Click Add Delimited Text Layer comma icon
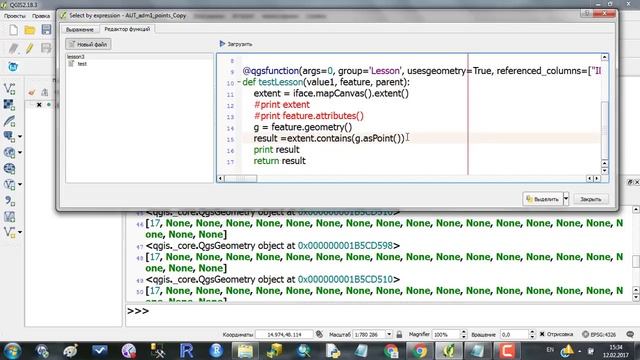The height and width of the screenshot is (360, 640). click(x=9, y=200)
